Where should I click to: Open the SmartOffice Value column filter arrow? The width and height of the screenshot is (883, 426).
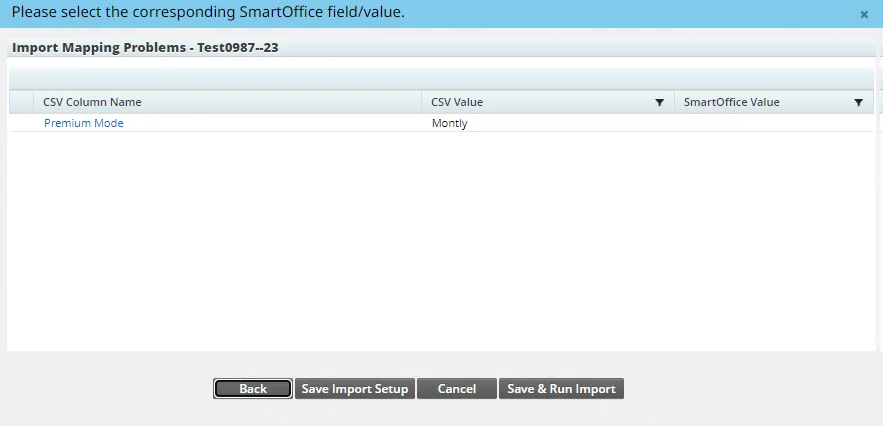(858, 103)
